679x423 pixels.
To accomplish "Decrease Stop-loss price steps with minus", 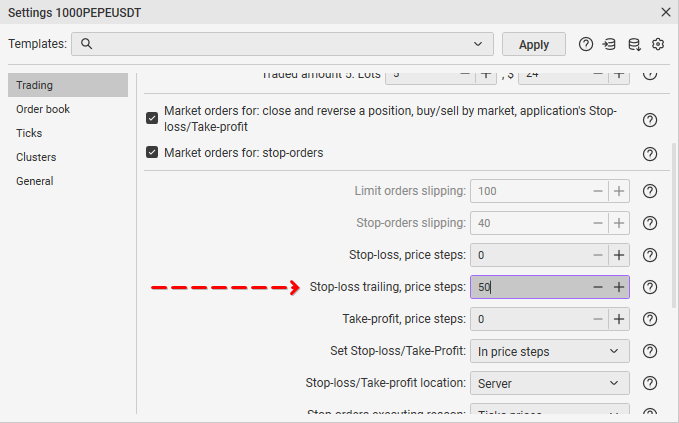I will [x=598, y=255].
